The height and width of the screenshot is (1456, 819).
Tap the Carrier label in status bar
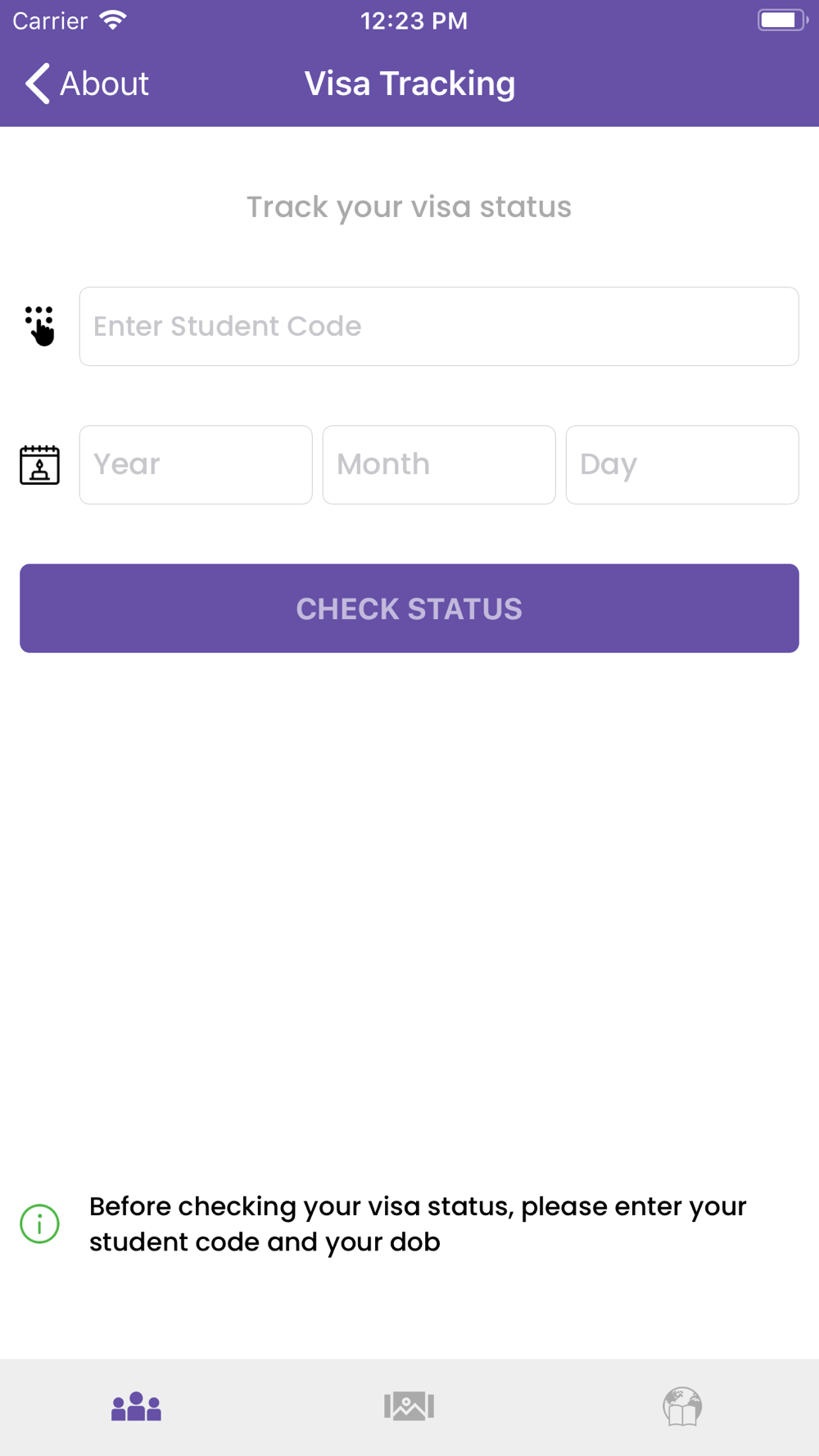tap(50, 20)
